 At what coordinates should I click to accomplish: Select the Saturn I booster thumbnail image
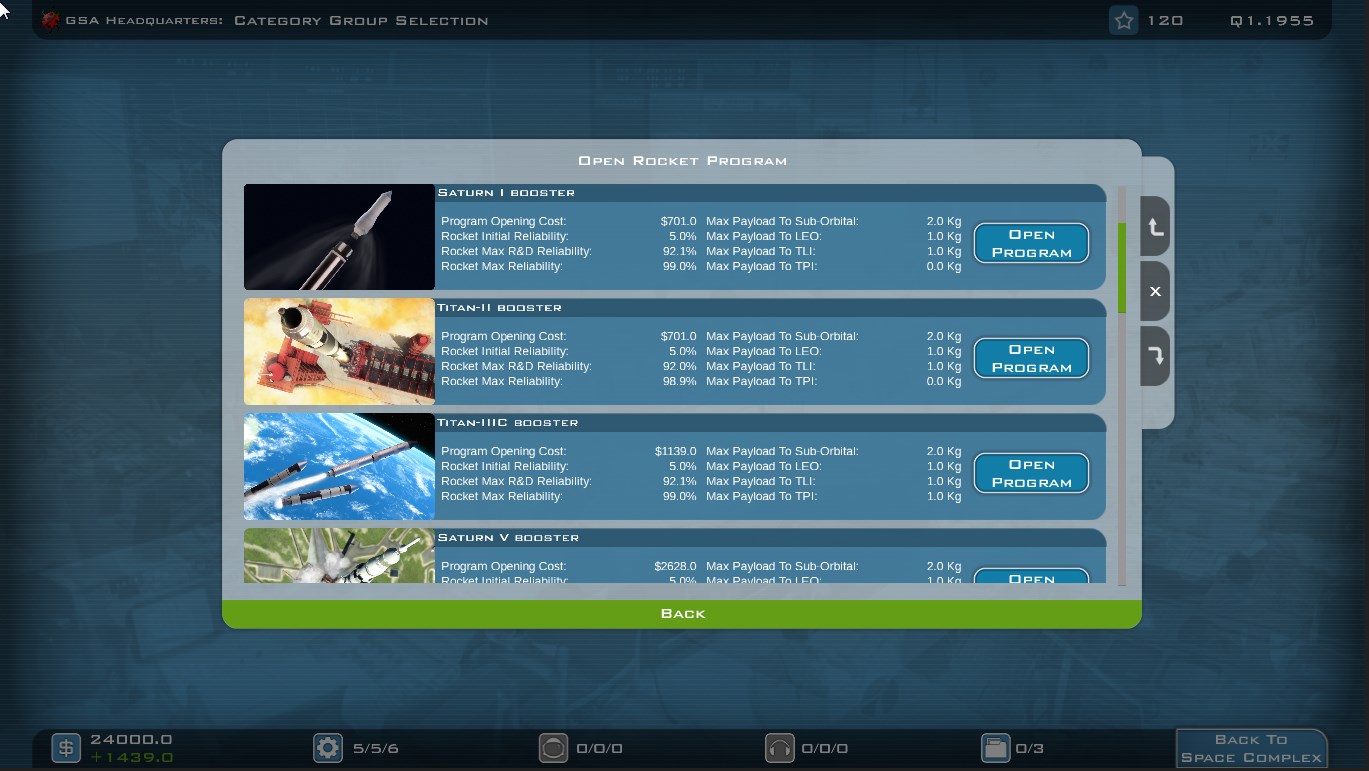point(339,237)
